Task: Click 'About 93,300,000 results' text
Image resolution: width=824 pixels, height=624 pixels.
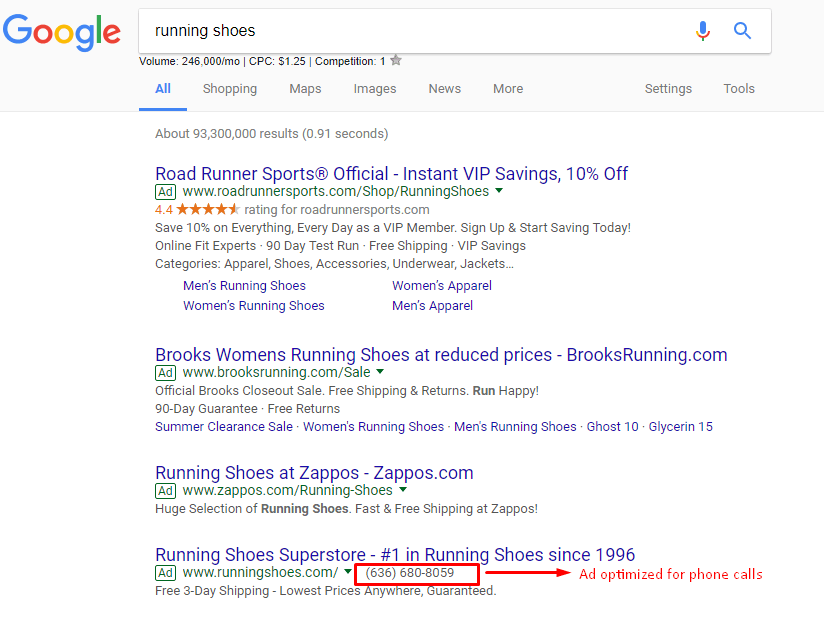Action: pyautogui.click(x=272, y=134)
